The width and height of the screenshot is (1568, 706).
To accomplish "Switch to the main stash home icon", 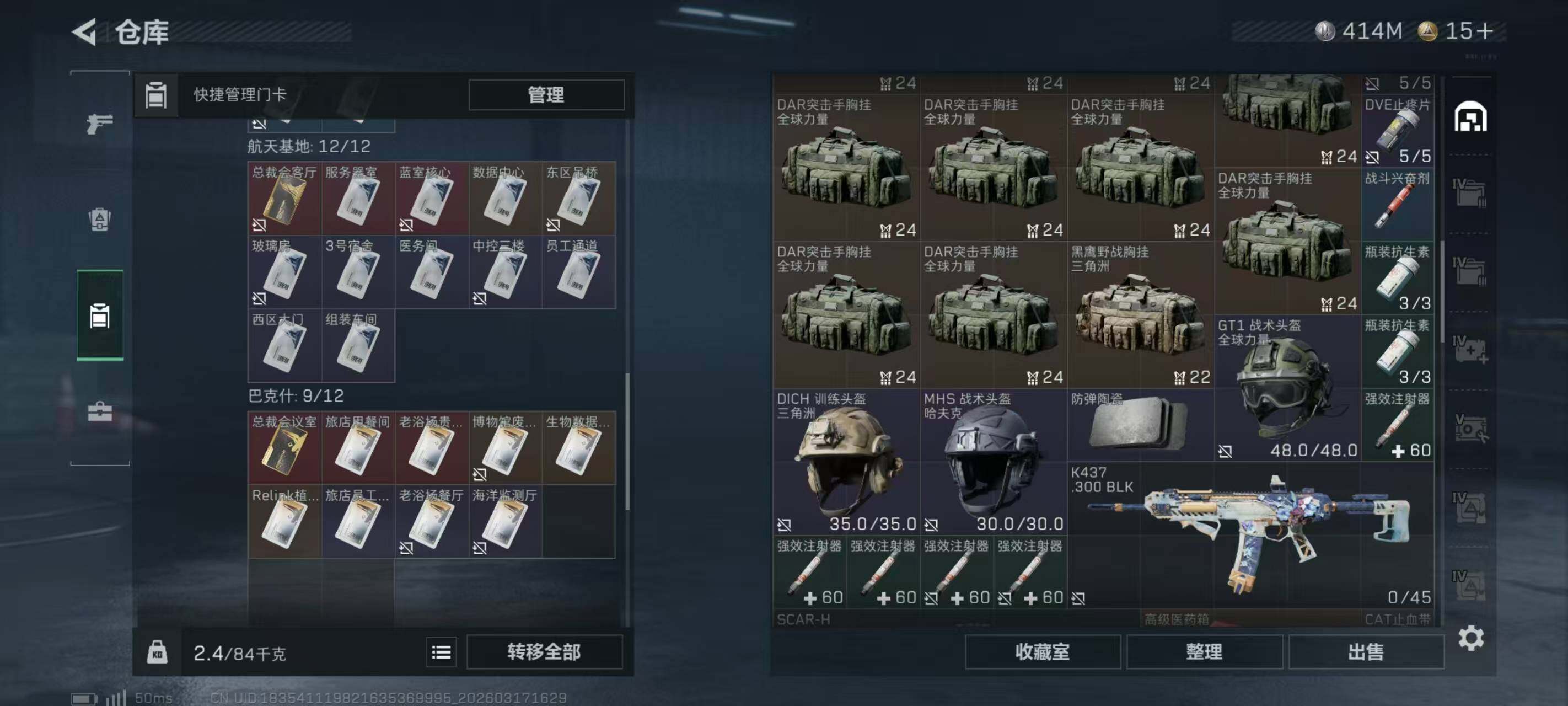I will tap(1470, 116).
